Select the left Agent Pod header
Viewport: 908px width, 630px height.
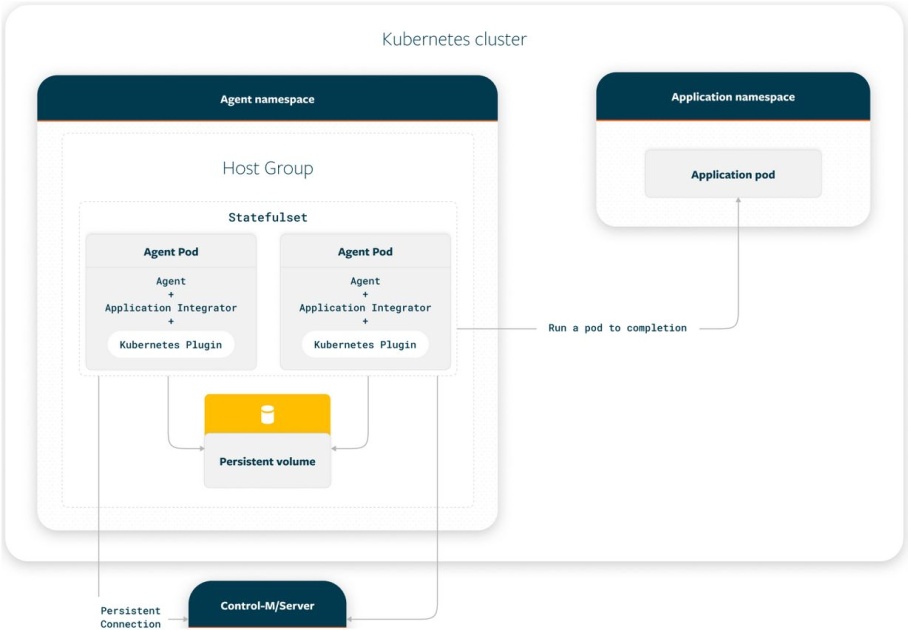click(171, 252)
